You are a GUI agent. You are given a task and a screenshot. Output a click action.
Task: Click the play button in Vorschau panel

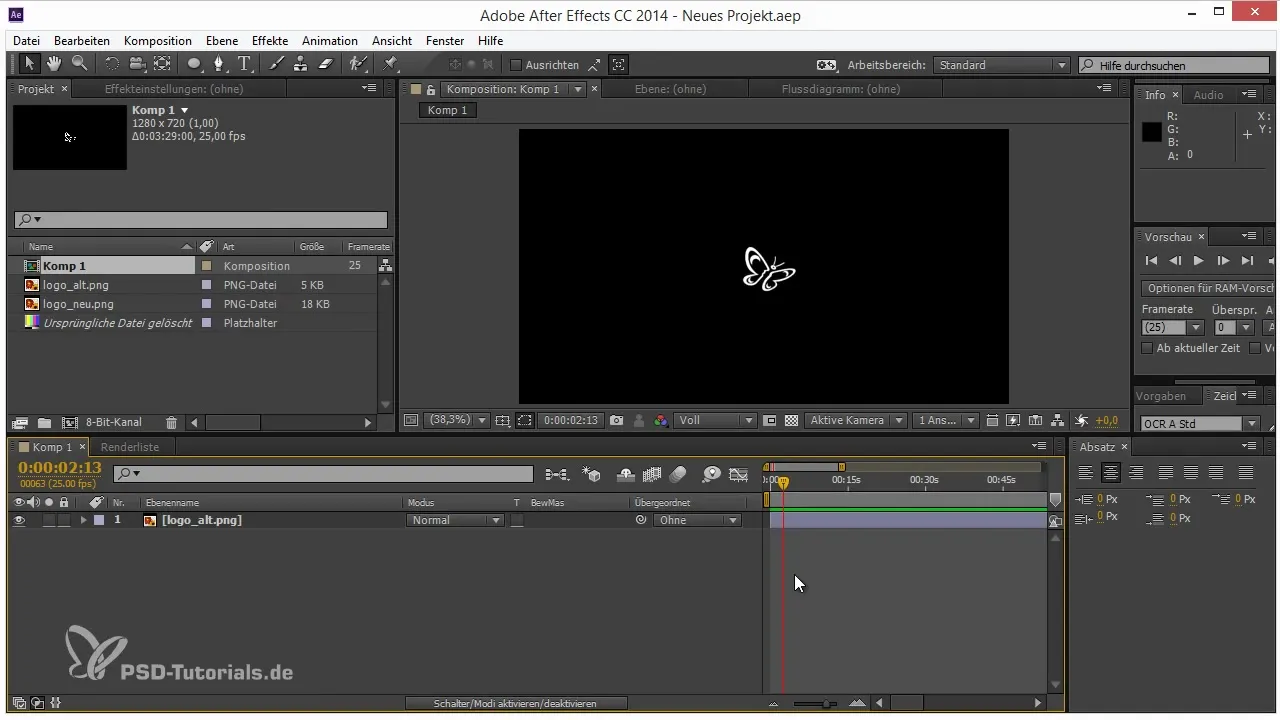point(1198,261)
